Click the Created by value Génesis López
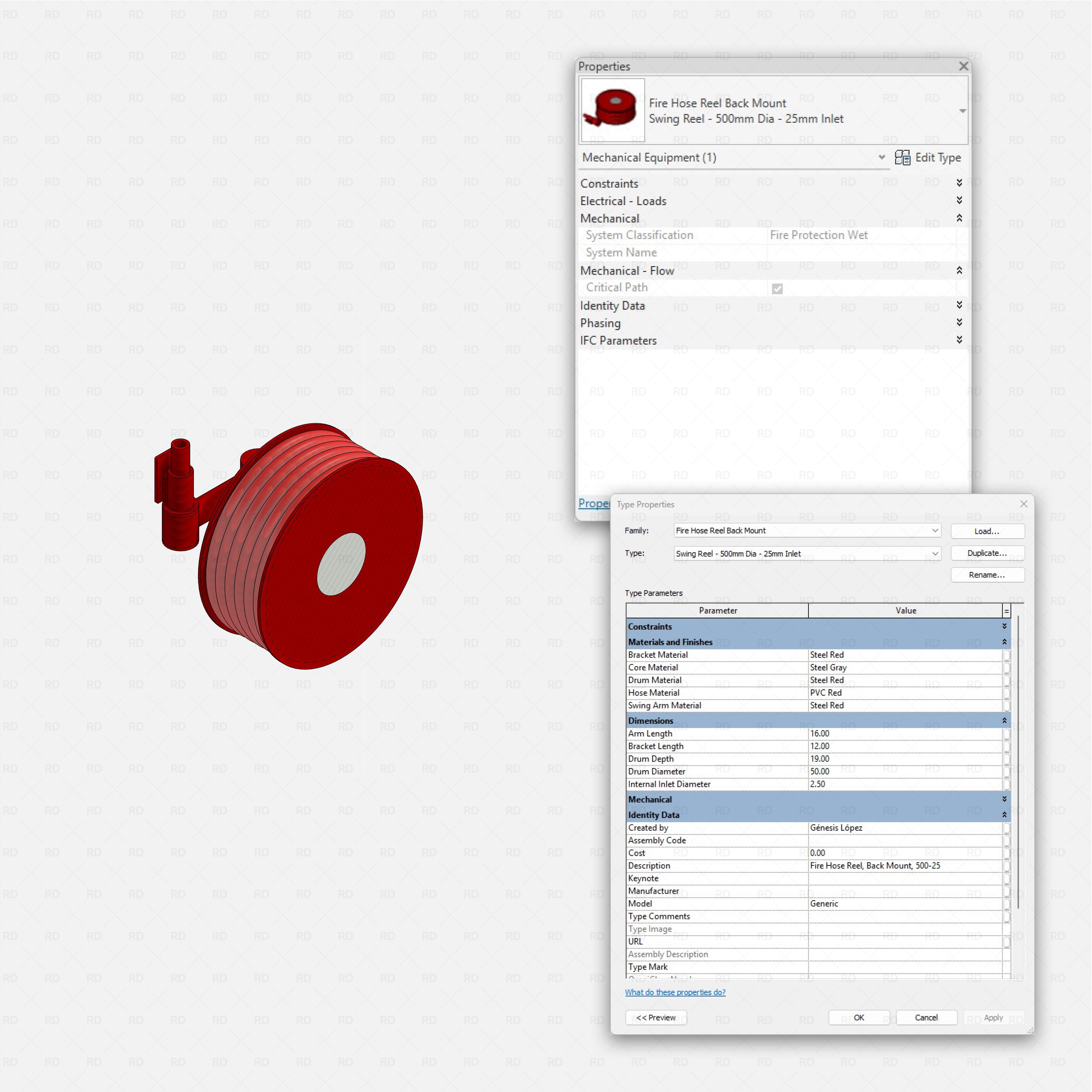Screen dimensions: 1092x1092 coord(905,828)
